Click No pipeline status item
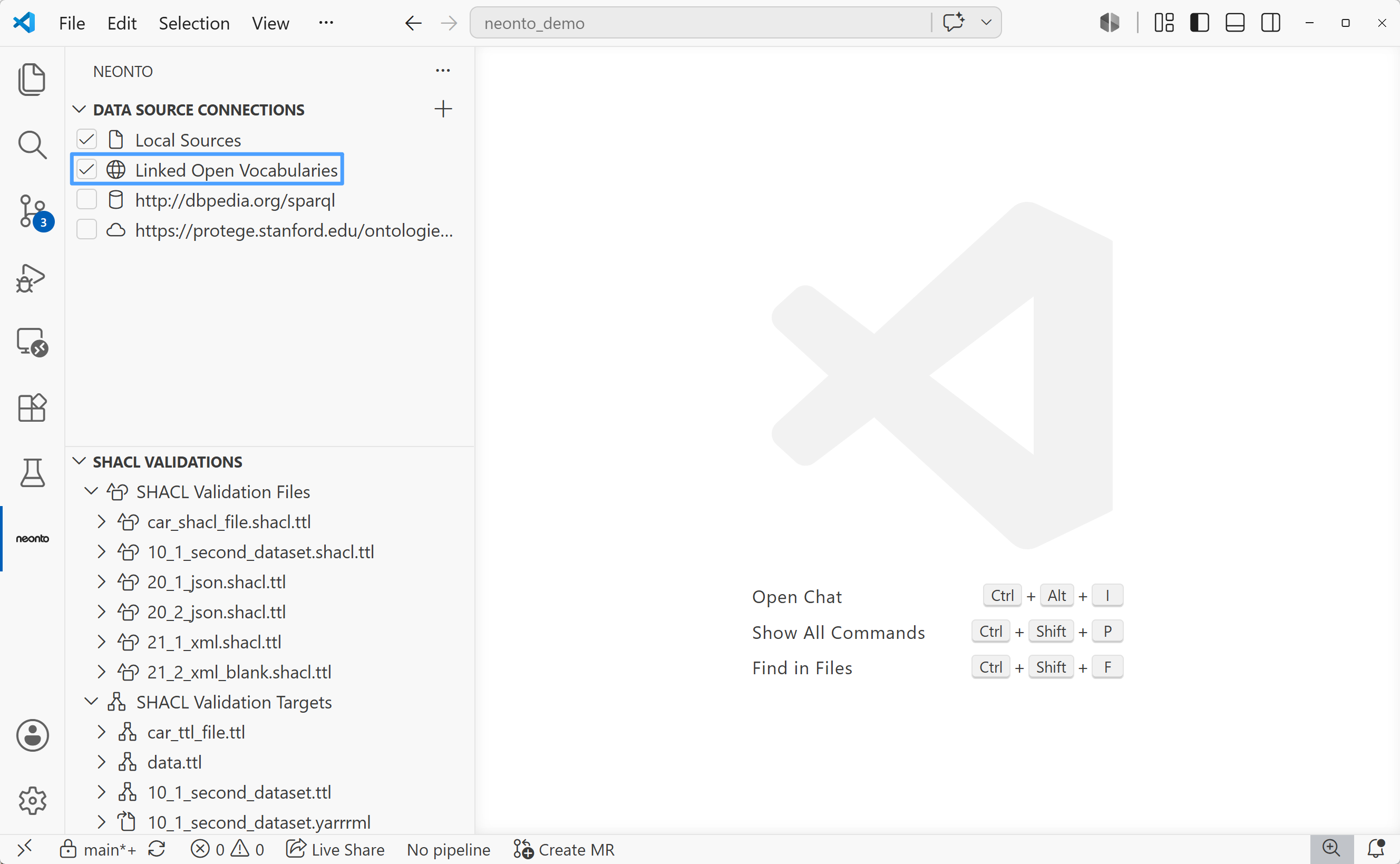Screen dimensions: 1400x864 point(449,849)
